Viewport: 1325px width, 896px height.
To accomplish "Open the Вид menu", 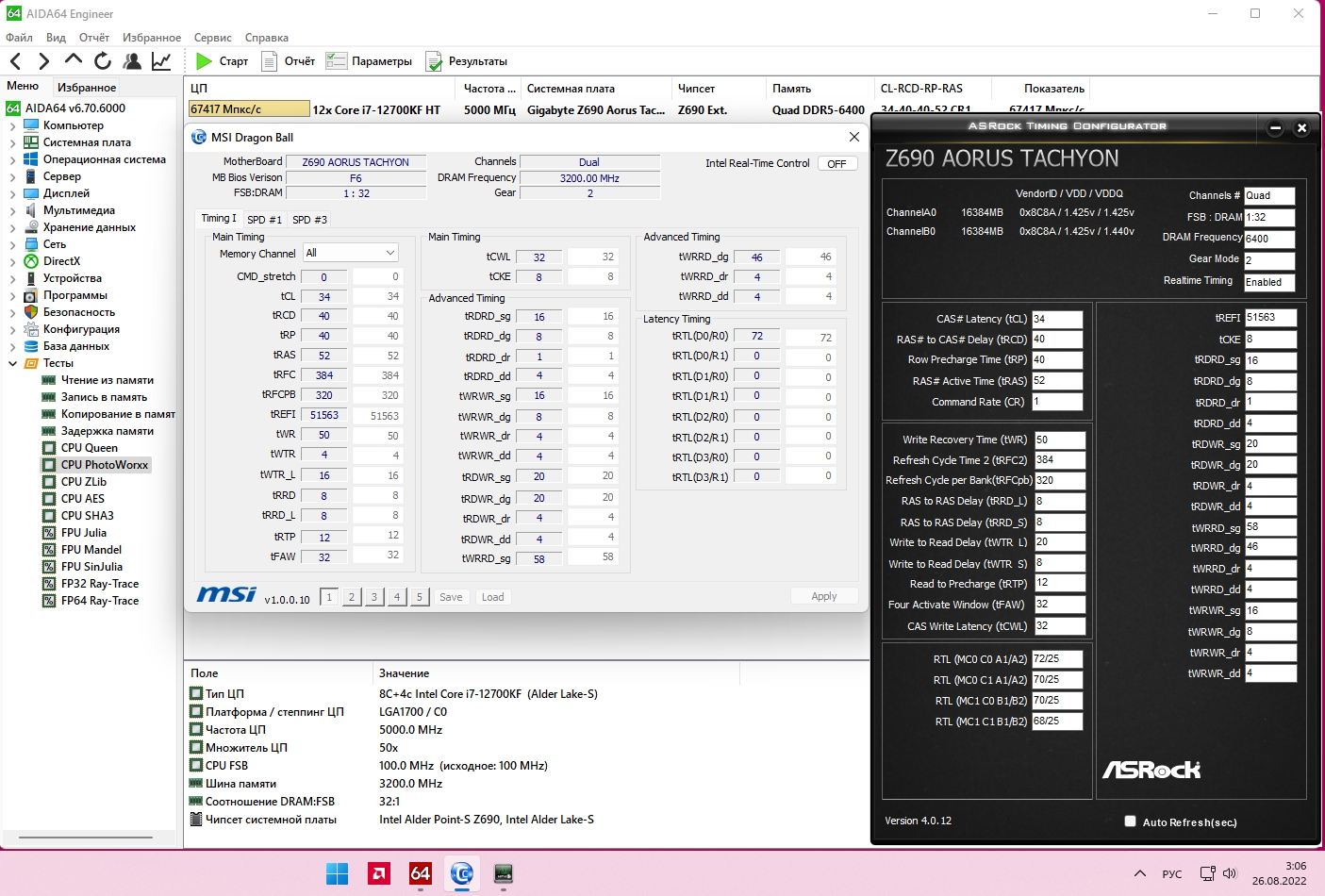I will tap(56, 38).
